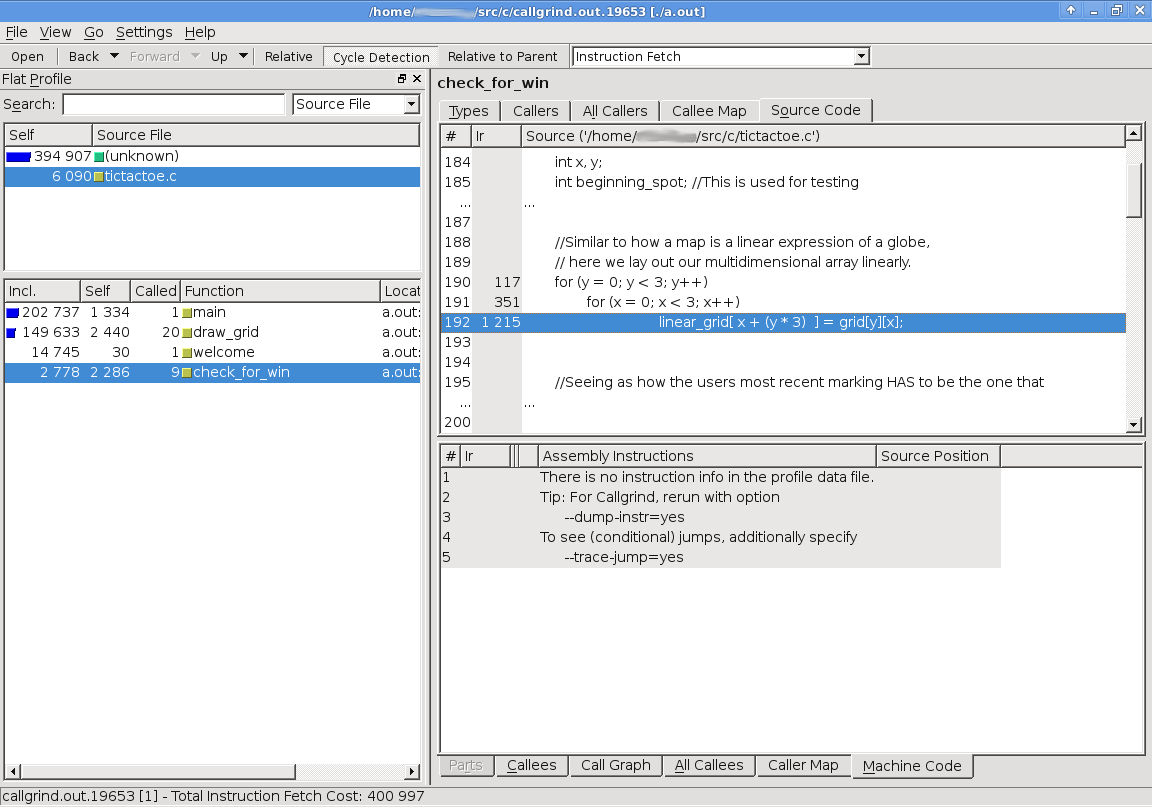This screenshot has width=1152, height=807.
Task: Click the Forward toolbar button
Action: tap(154, 57)
